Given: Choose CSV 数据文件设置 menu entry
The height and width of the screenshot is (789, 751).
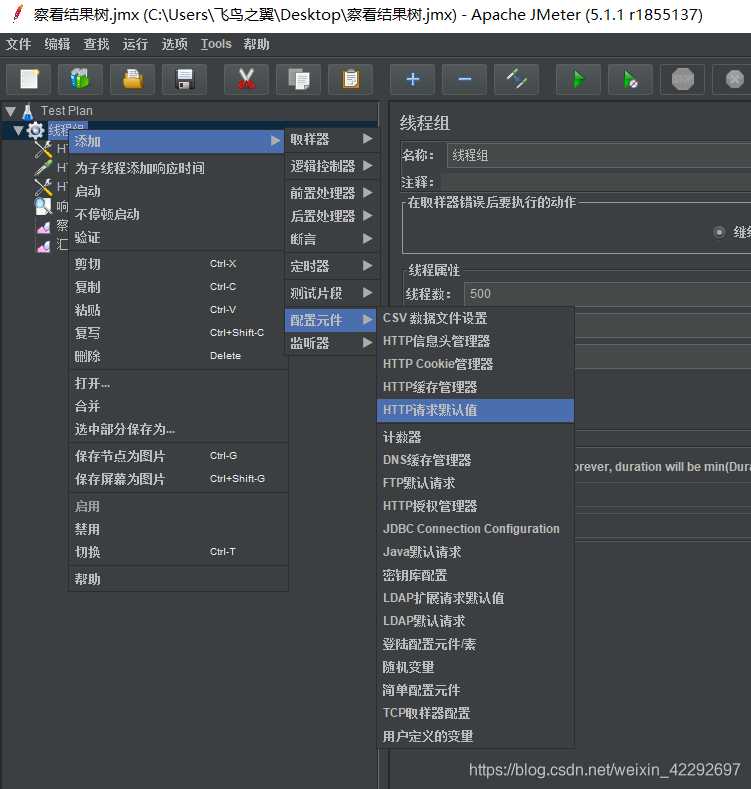Looking at the screenshot, I should [x=475, y=318].
